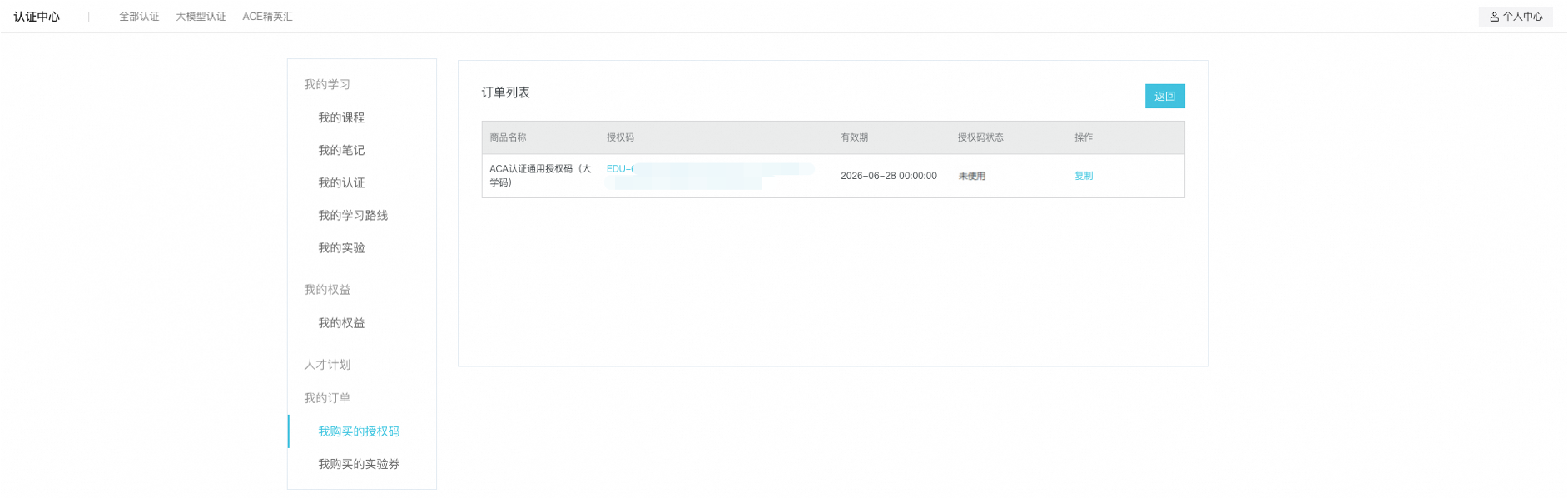
Task: Select 我的笔记 in the sidebar
Action: (x=341, y=150)
